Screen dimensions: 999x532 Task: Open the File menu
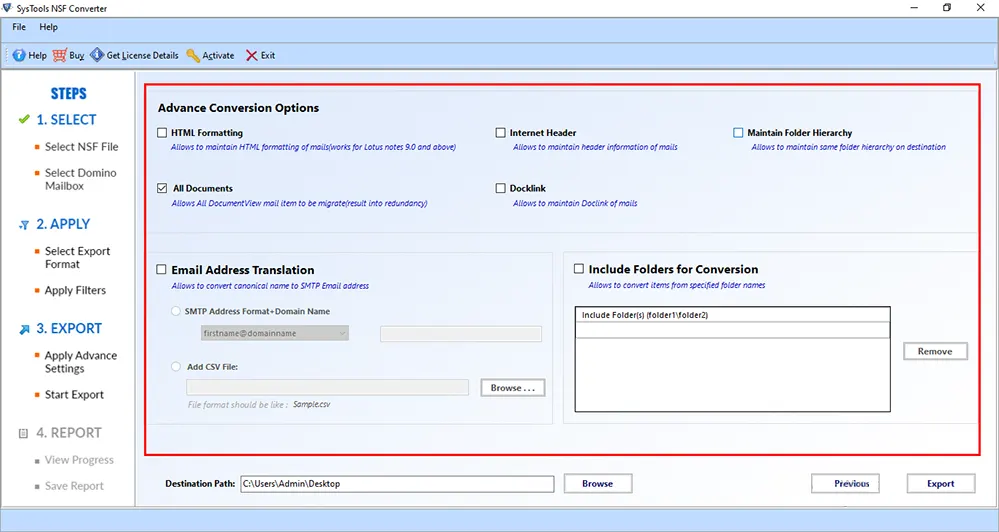(x=19, y=27)
